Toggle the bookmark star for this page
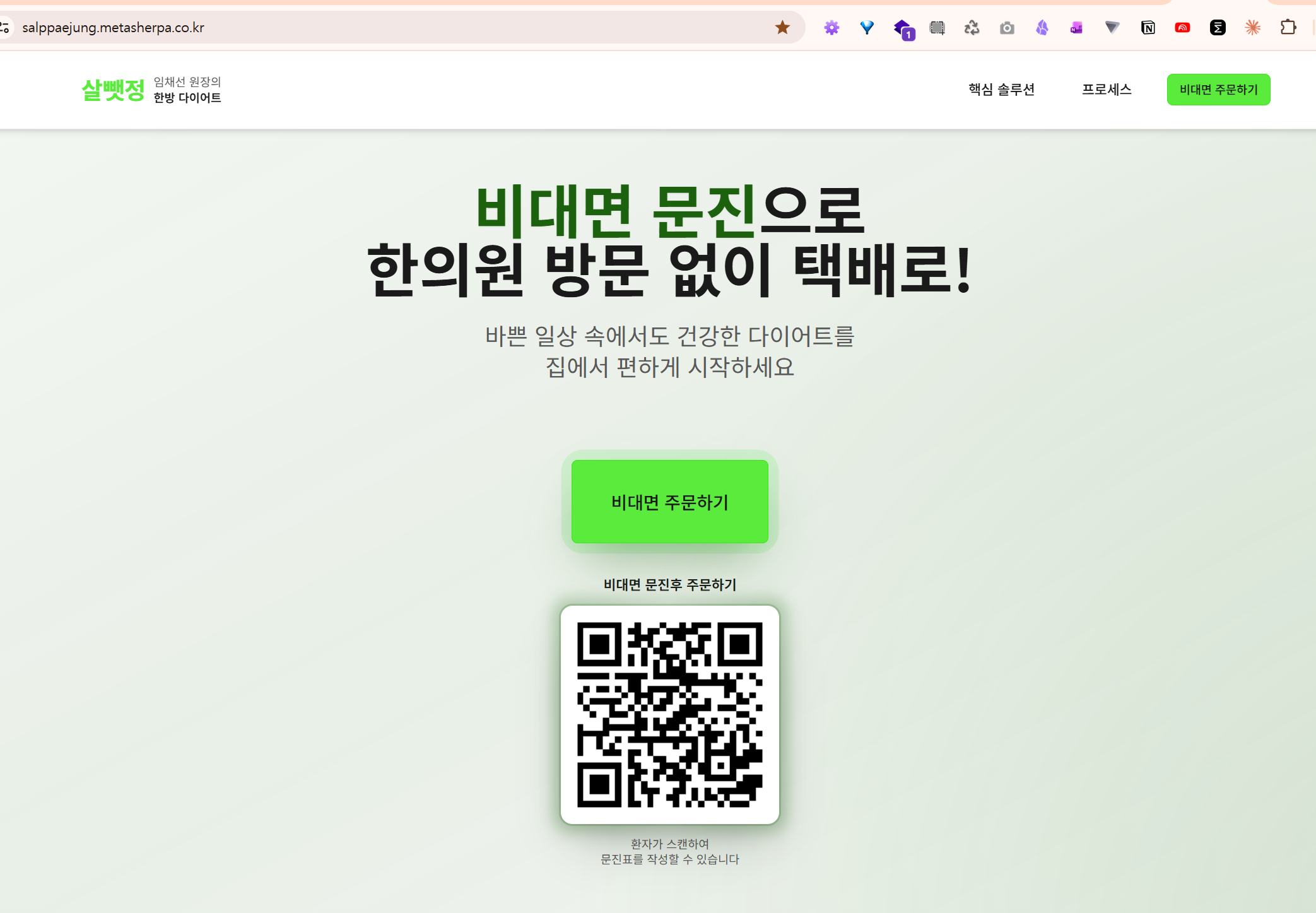 (782, 27)
